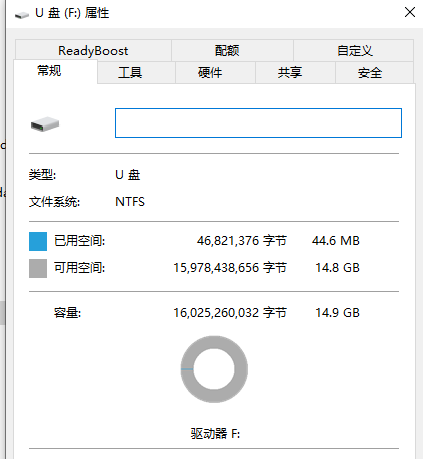Viewport: 423px width, 459px height.
Task: Click the blue used space swatch
Action: (38, 241)
